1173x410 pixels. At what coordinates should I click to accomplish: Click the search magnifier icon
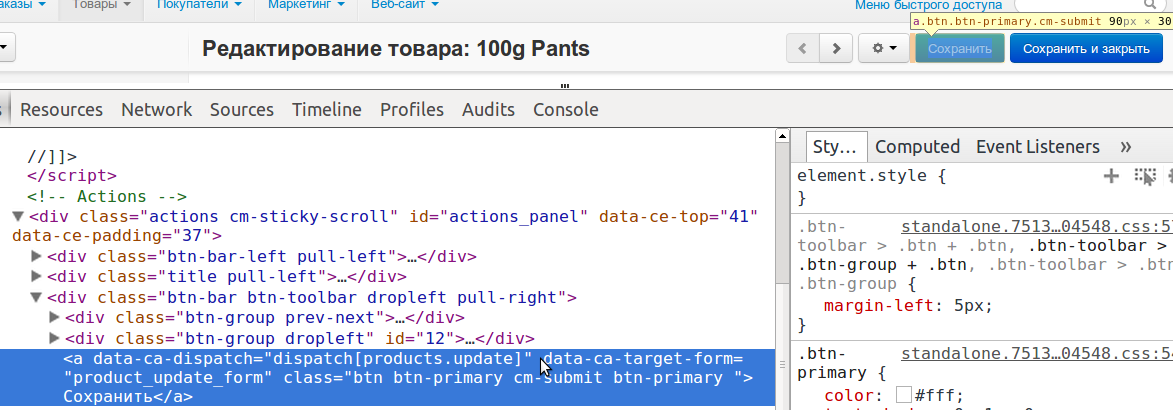[x=1164, y=6]
